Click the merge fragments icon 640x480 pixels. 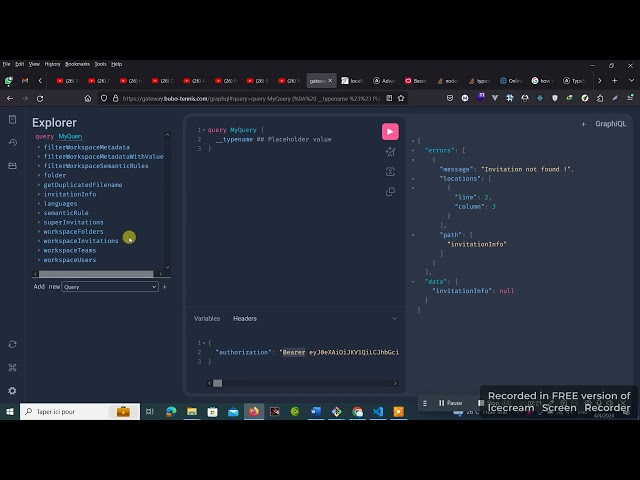pyautogui.click(x=390, y=171)
